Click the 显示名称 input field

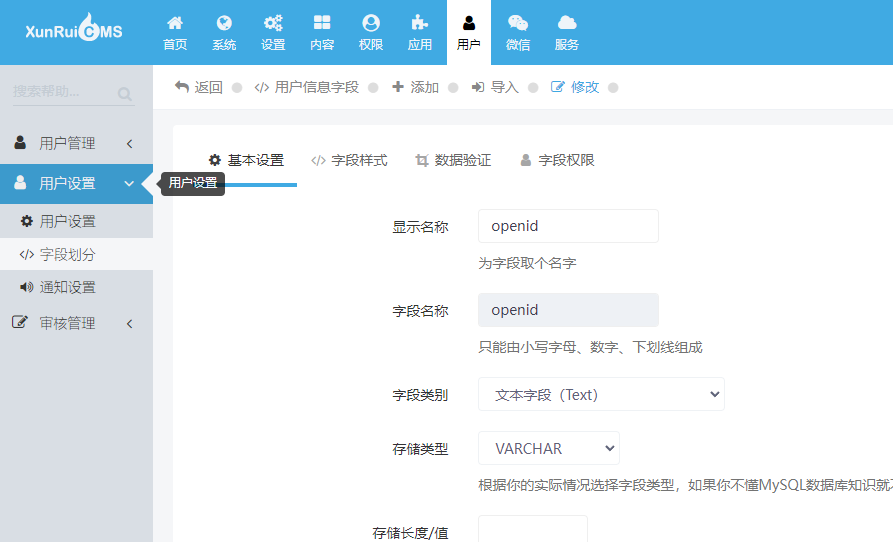tap(568, 226)
